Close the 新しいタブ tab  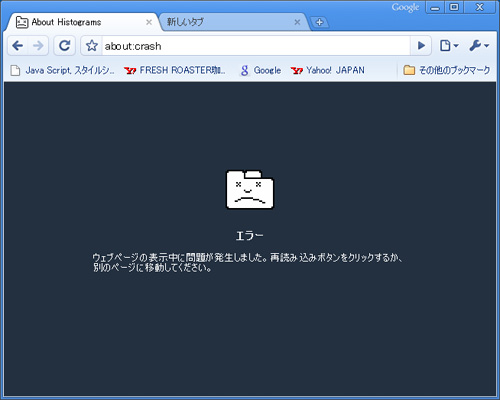(x=297, y=22)
